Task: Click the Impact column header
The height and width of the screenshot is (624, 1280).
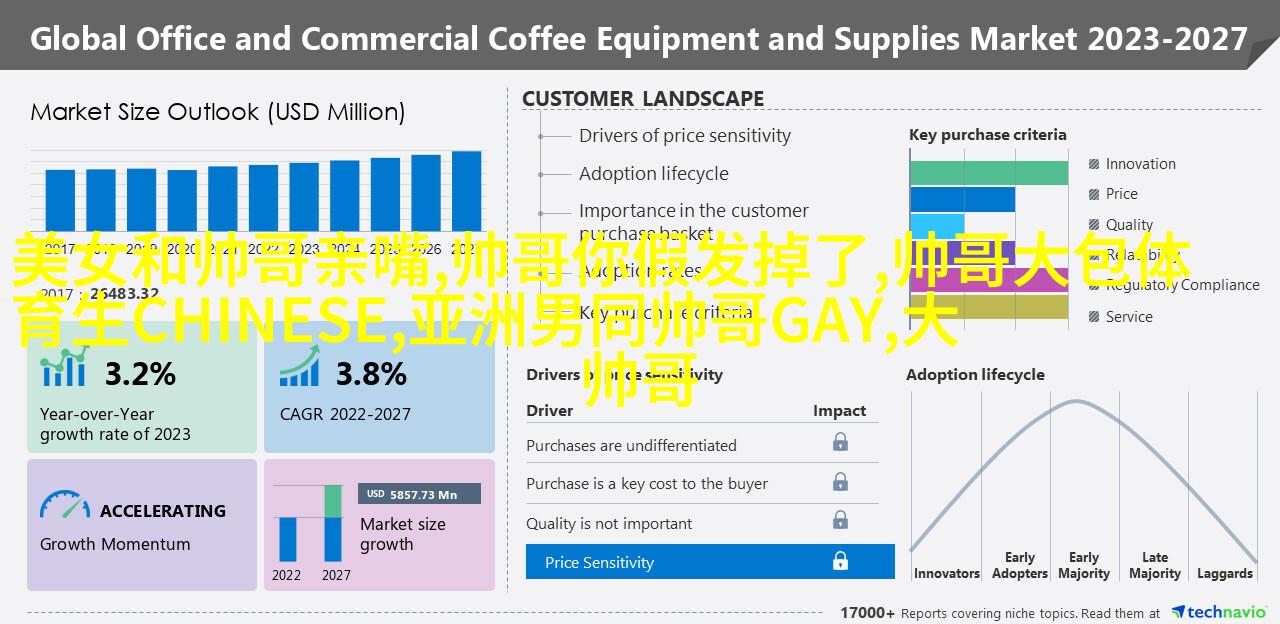Action: coord(839,411)
